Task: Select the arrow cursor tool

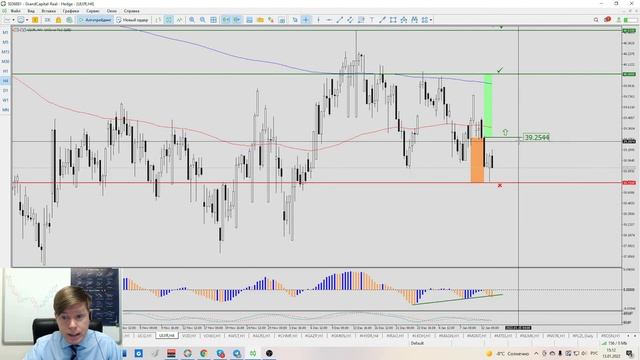Action: tap(295, 20)
